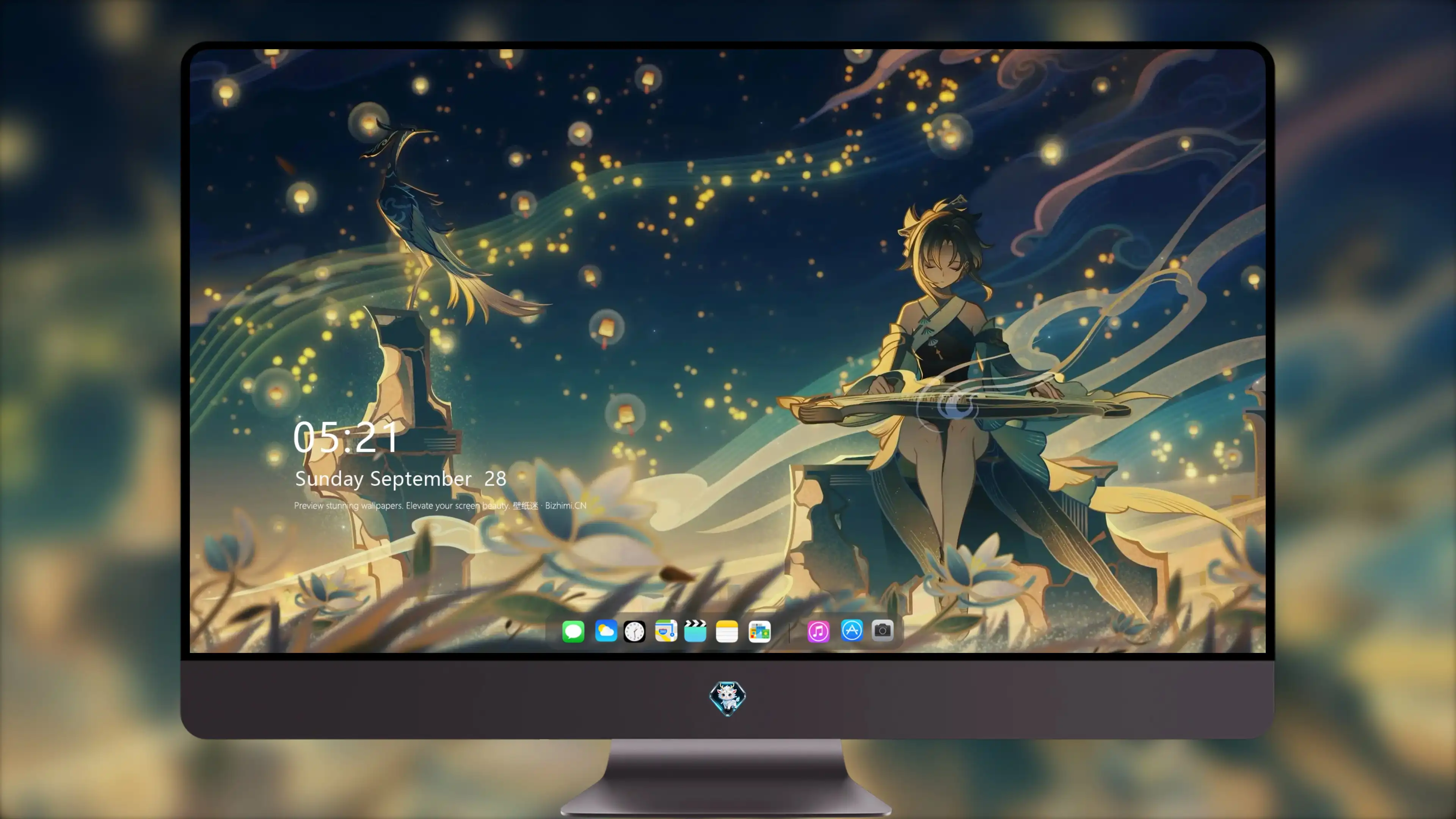
Task: Open the green Messages app in the dock
Action: pyautogui.click(x=573, y=631)
